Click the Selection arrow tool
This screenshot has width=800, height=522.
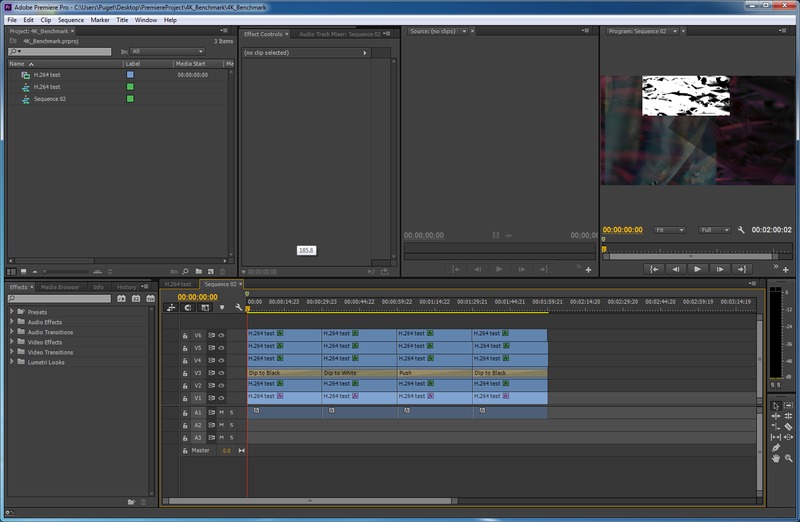(x=776, y=404)
